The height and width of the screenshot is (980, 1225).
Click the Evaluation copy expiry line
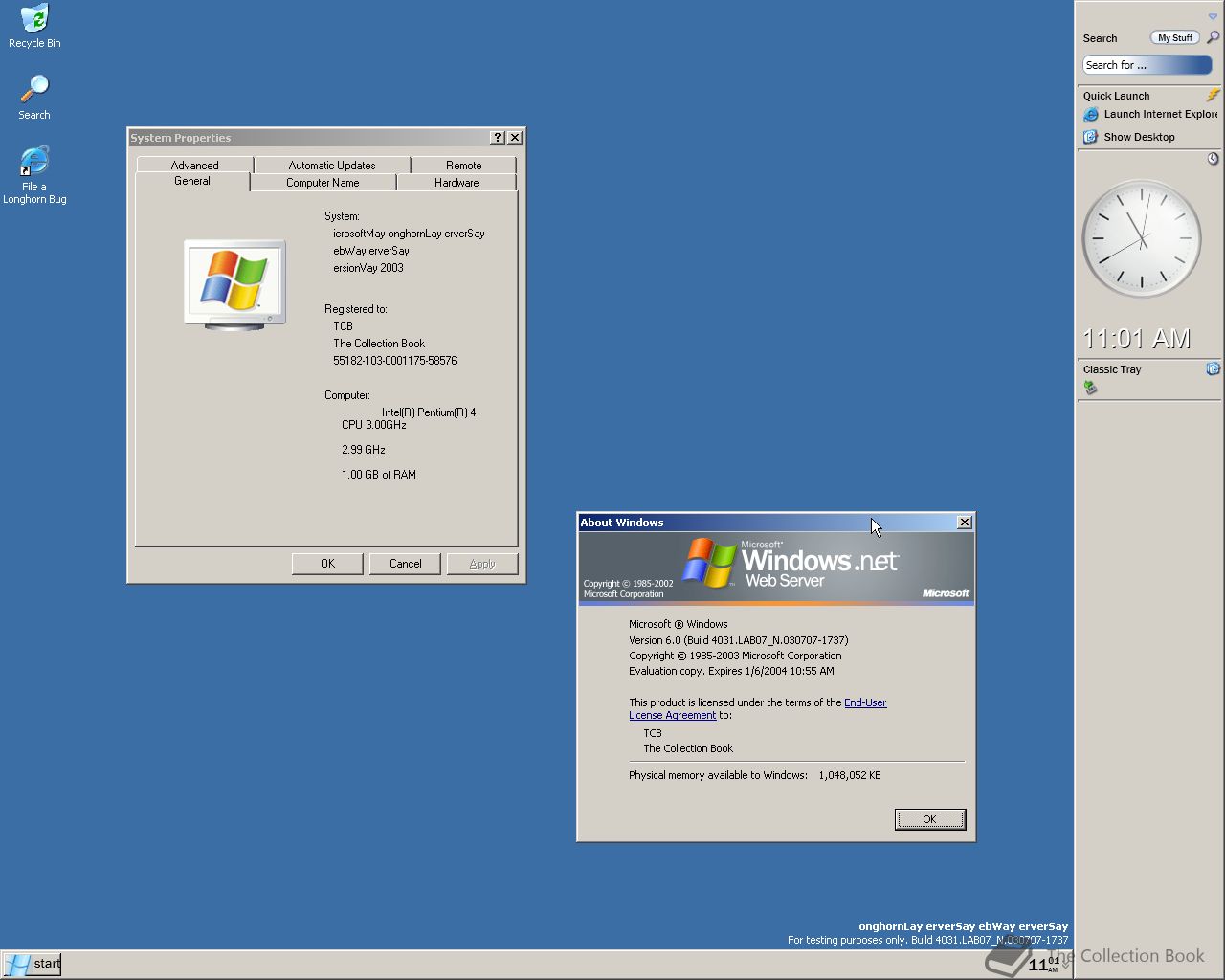click(x=731, y=671)
